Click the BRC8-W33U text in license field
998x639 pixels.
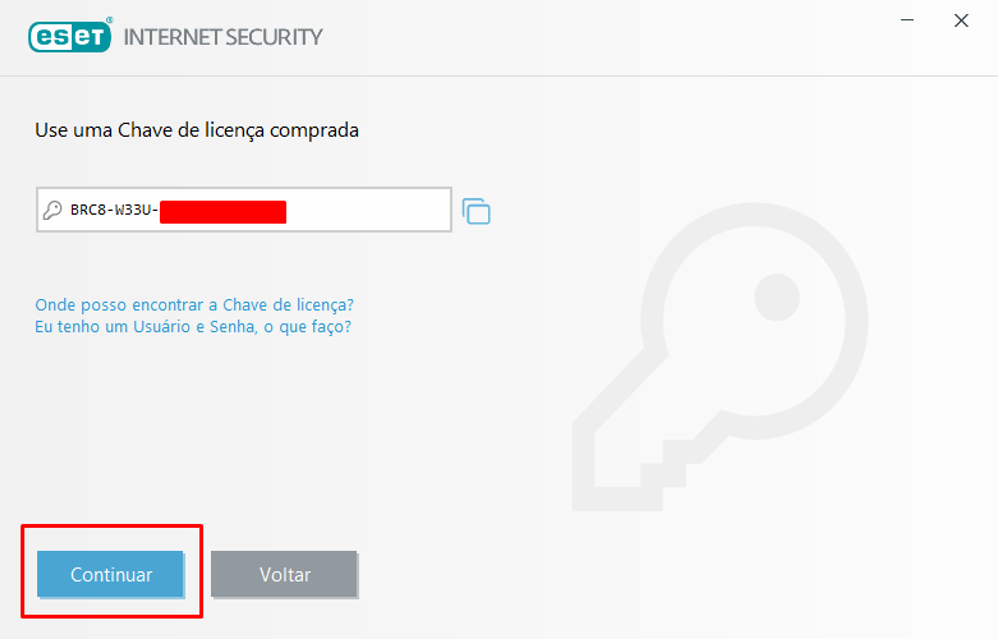coord(114,211)
